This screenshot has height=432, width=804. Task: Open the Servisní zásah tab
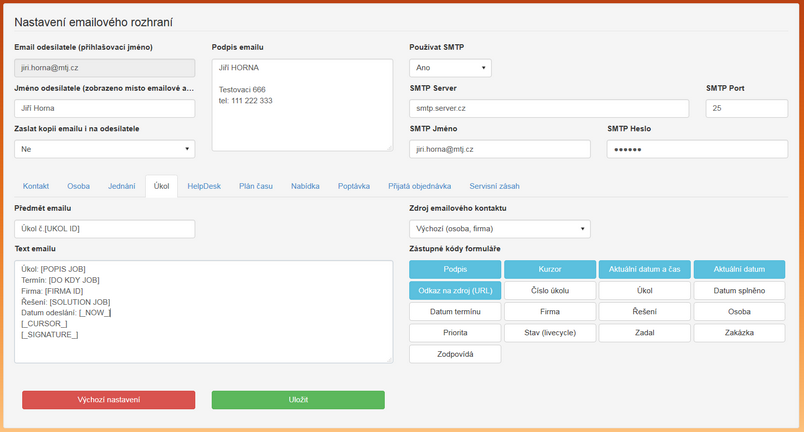(x=494, y=186)
